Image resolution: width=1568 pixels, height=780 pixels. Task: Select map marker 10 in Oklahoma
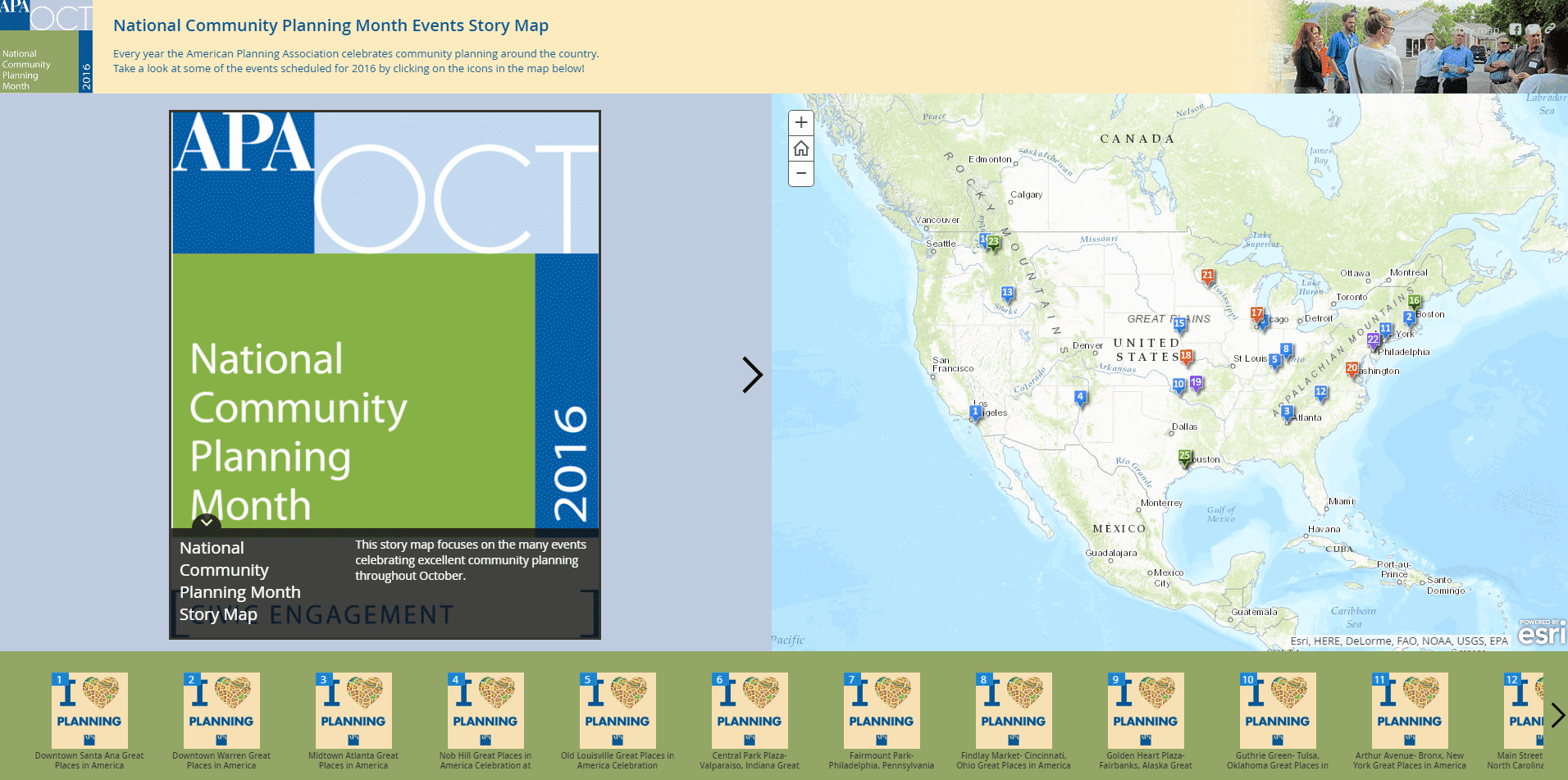[x=1178, y=385]
